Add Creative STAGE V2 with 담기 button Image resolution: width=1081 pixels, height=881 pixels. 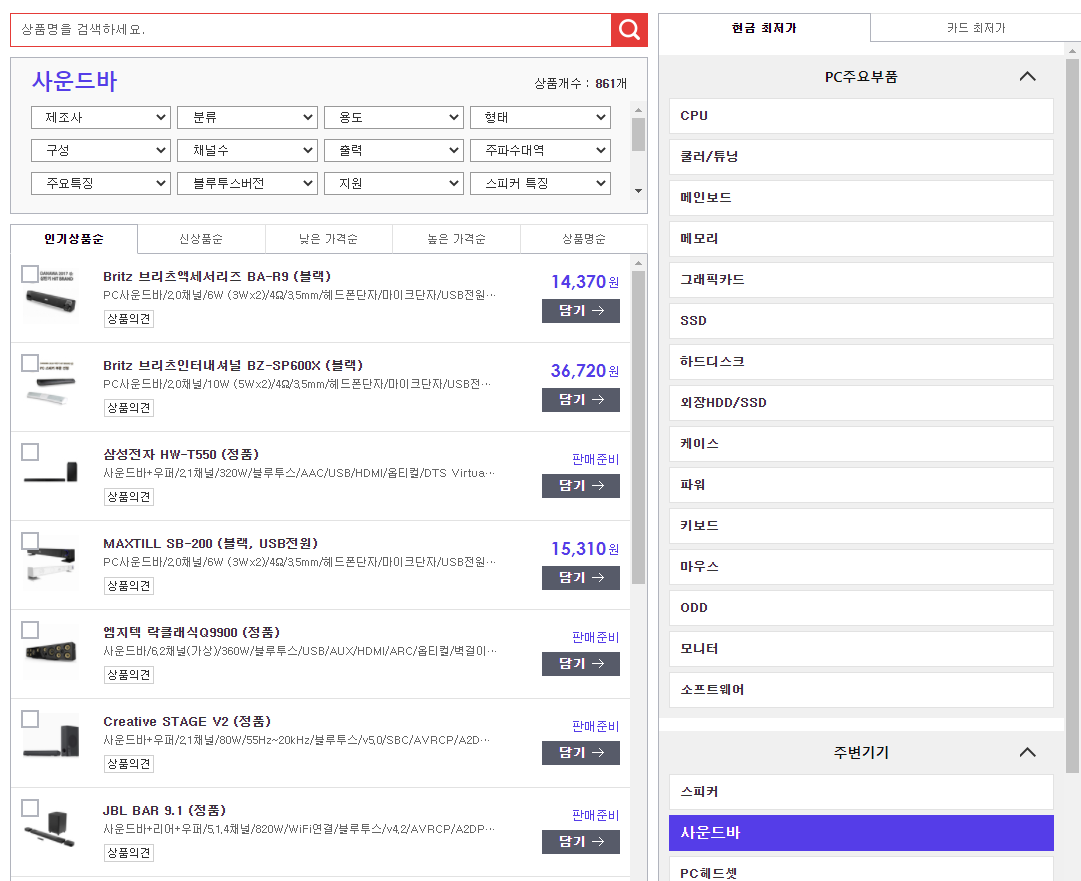(580, 753)
